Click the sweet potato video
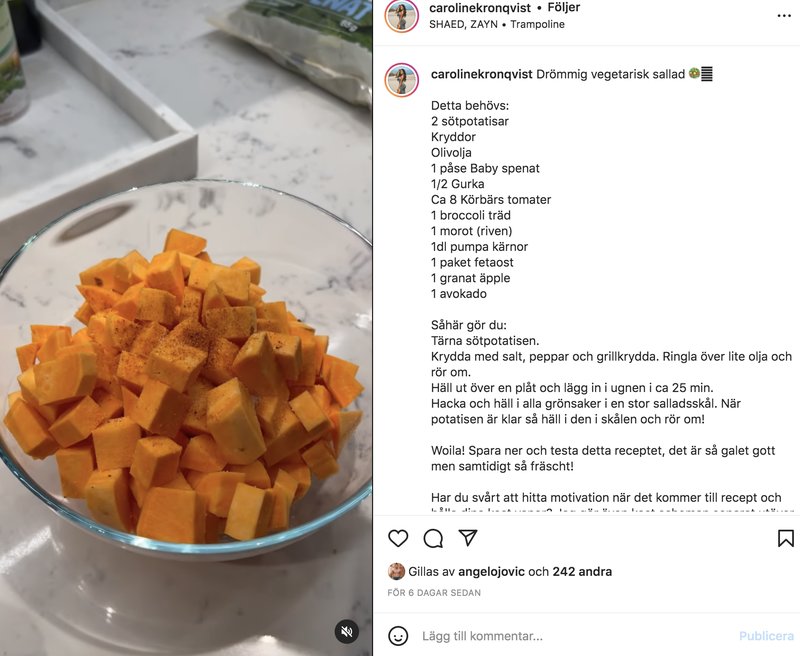Image resolution: width=800 pixels, height=656 pixels. (186, 328)
